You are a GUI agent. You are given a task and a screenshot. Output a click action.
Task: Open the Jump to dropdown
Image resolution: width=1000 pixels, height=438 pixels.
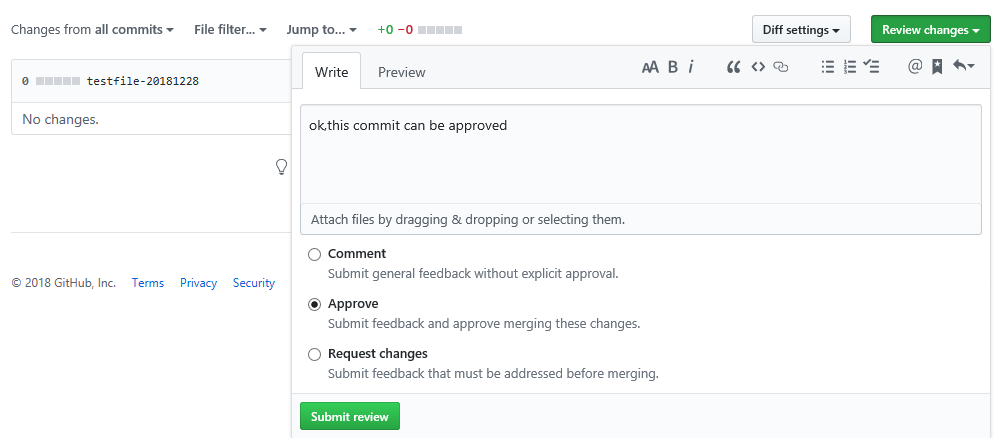coord(321,30)
